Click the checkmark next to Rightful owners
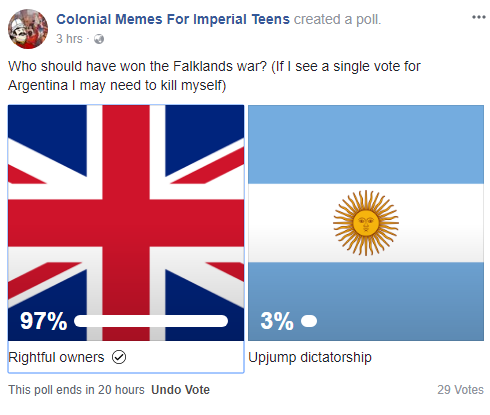Image resolution: width=490 pixels, height=415 pixels. pyautogui.click(x=119, y=357)
